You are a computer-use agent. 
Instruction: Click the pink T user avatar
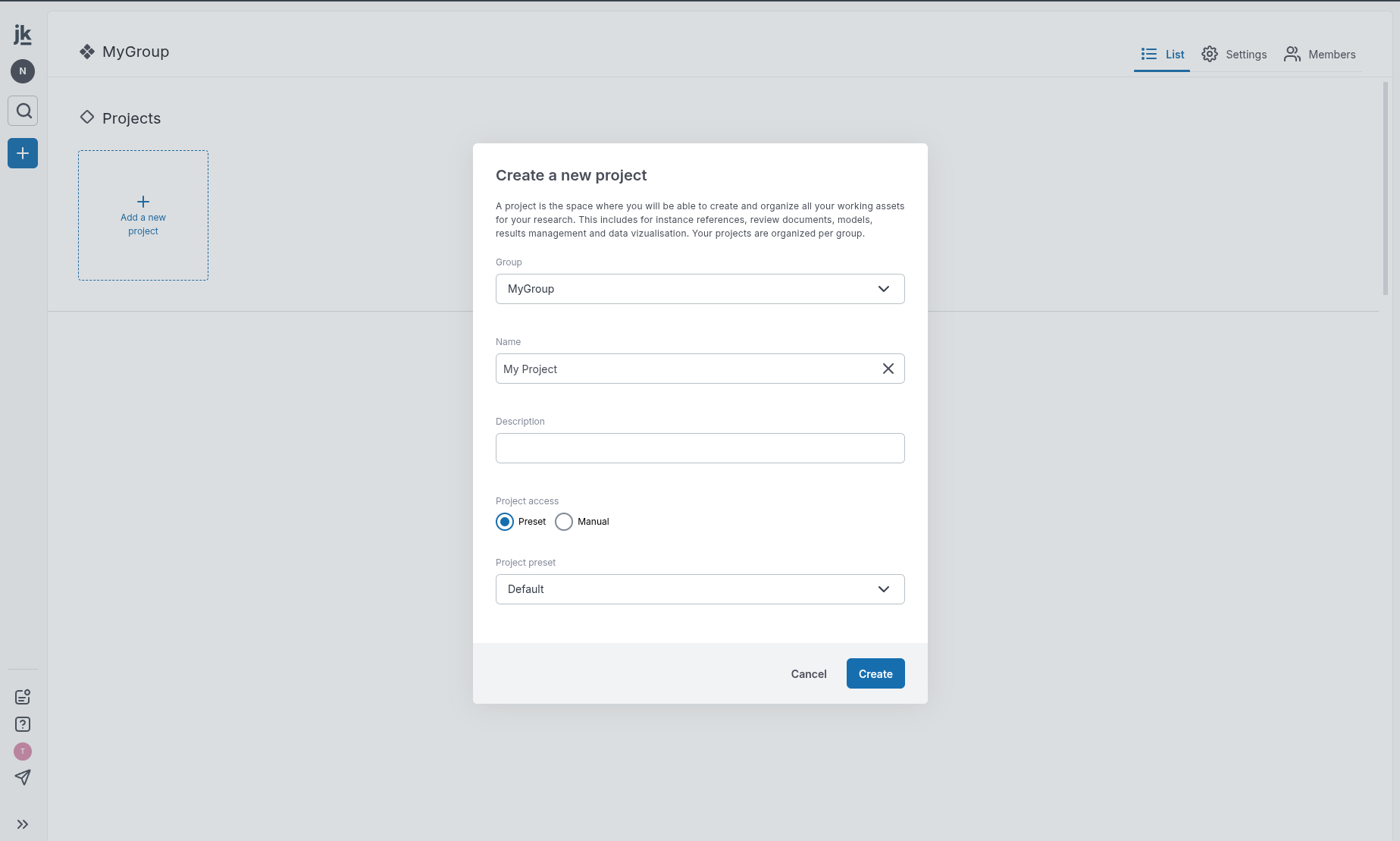23,752
